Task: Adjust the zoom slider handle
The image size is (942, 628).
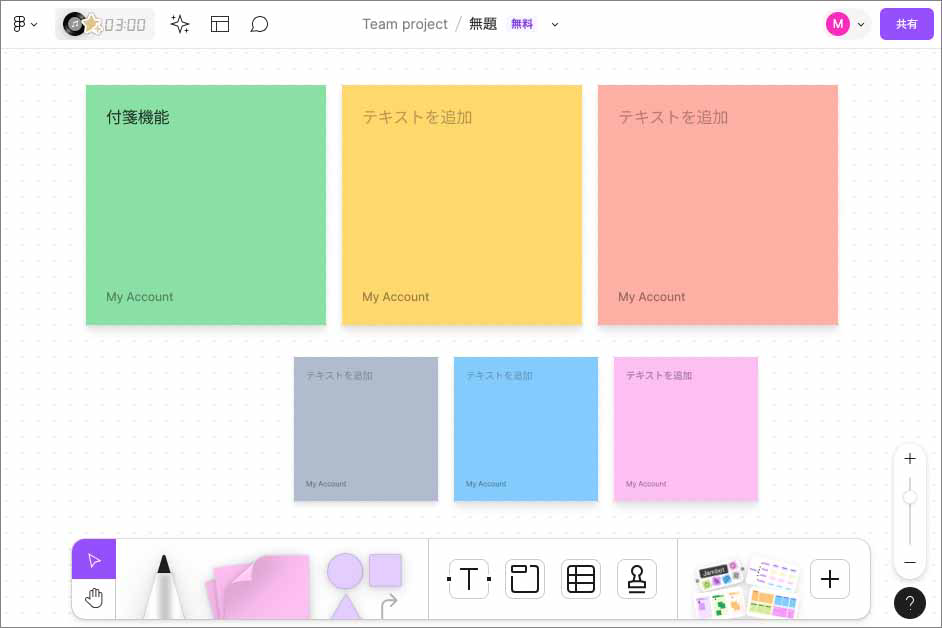Action: tap(909, 497)
